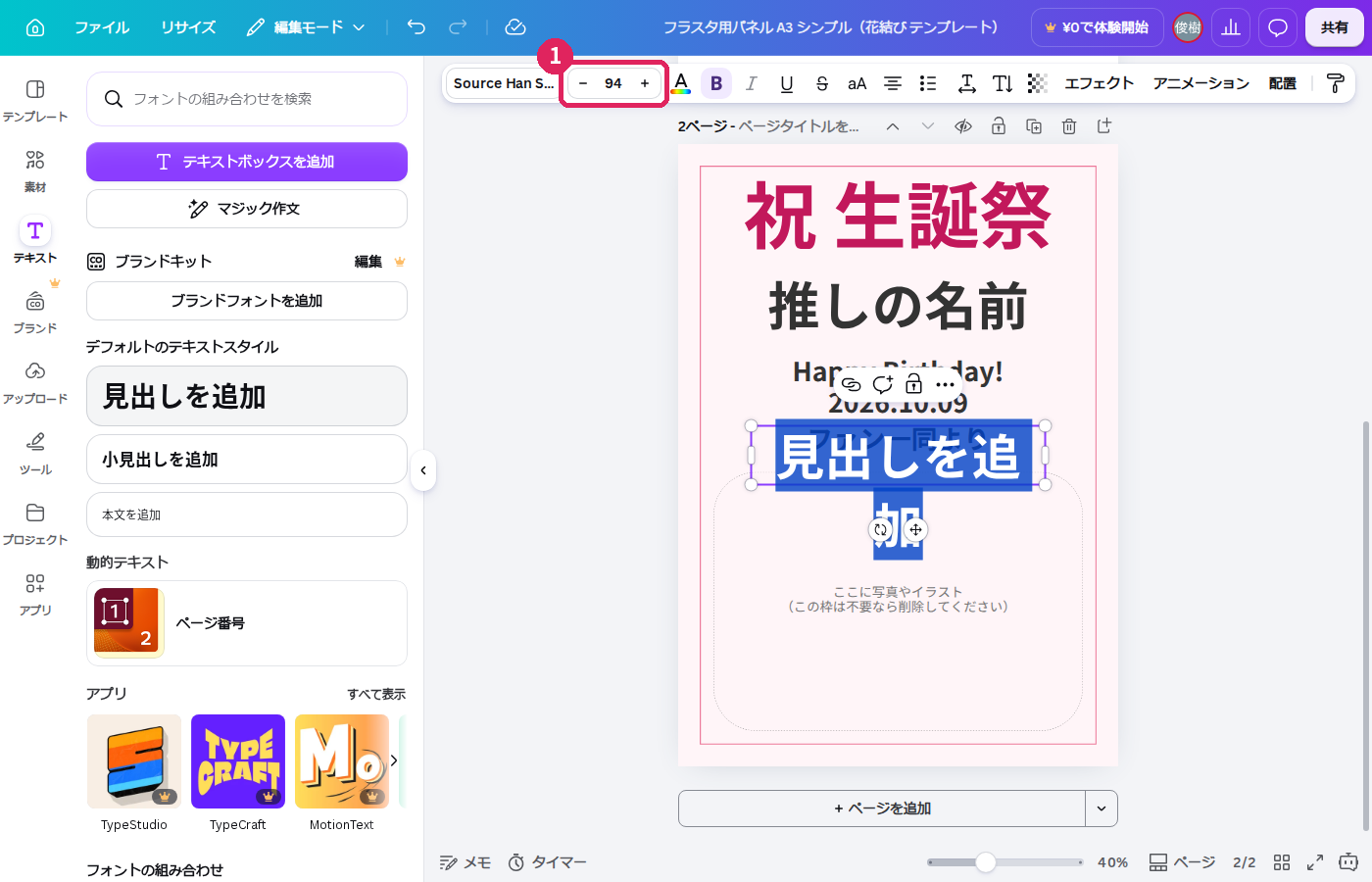This screenshot has width=1372, height=882.
Task: Open letter and line spacing options
Action: pos(967,83)
